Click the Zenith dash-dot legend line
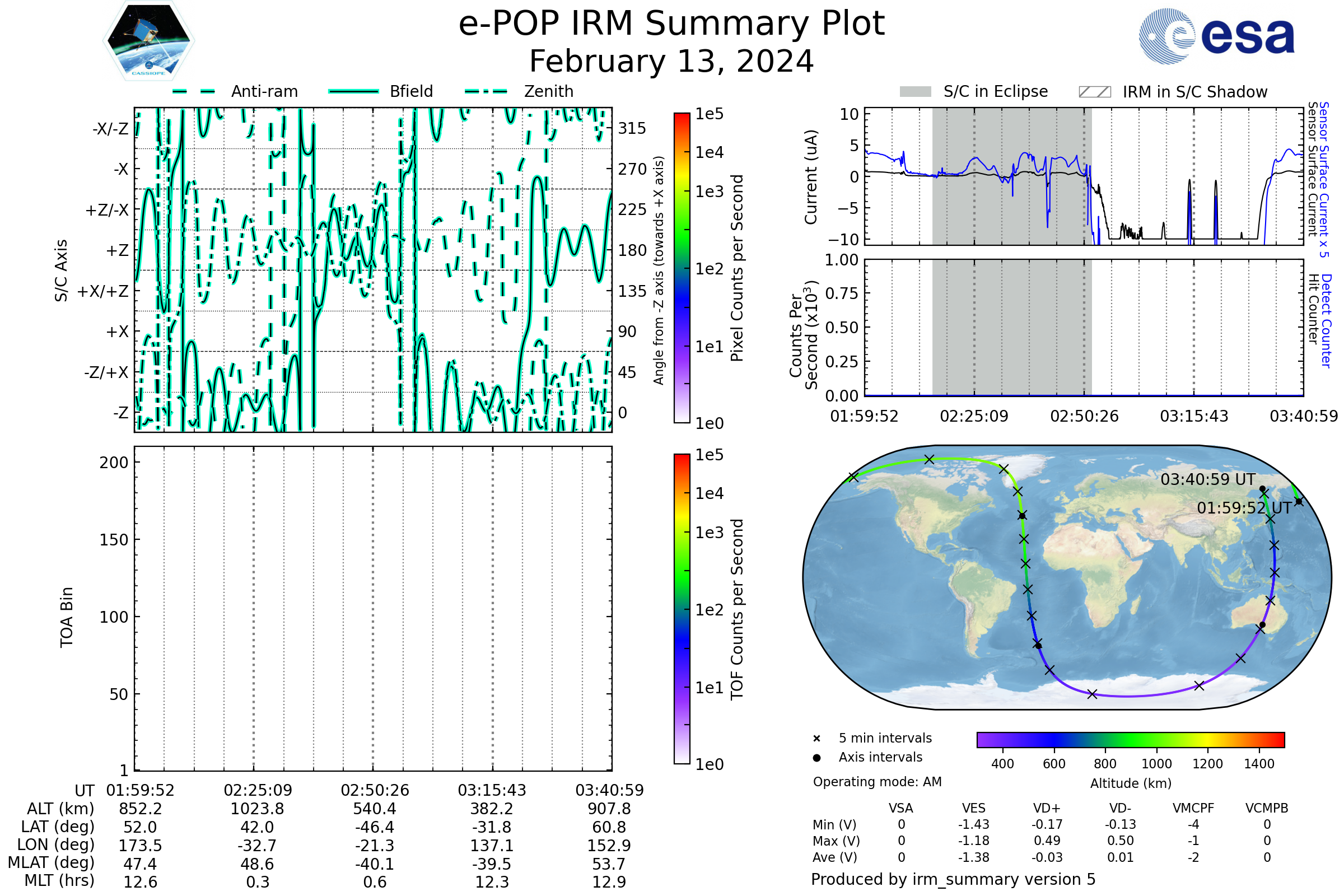Screen dimensions: 1344x896 coord(486,91)
